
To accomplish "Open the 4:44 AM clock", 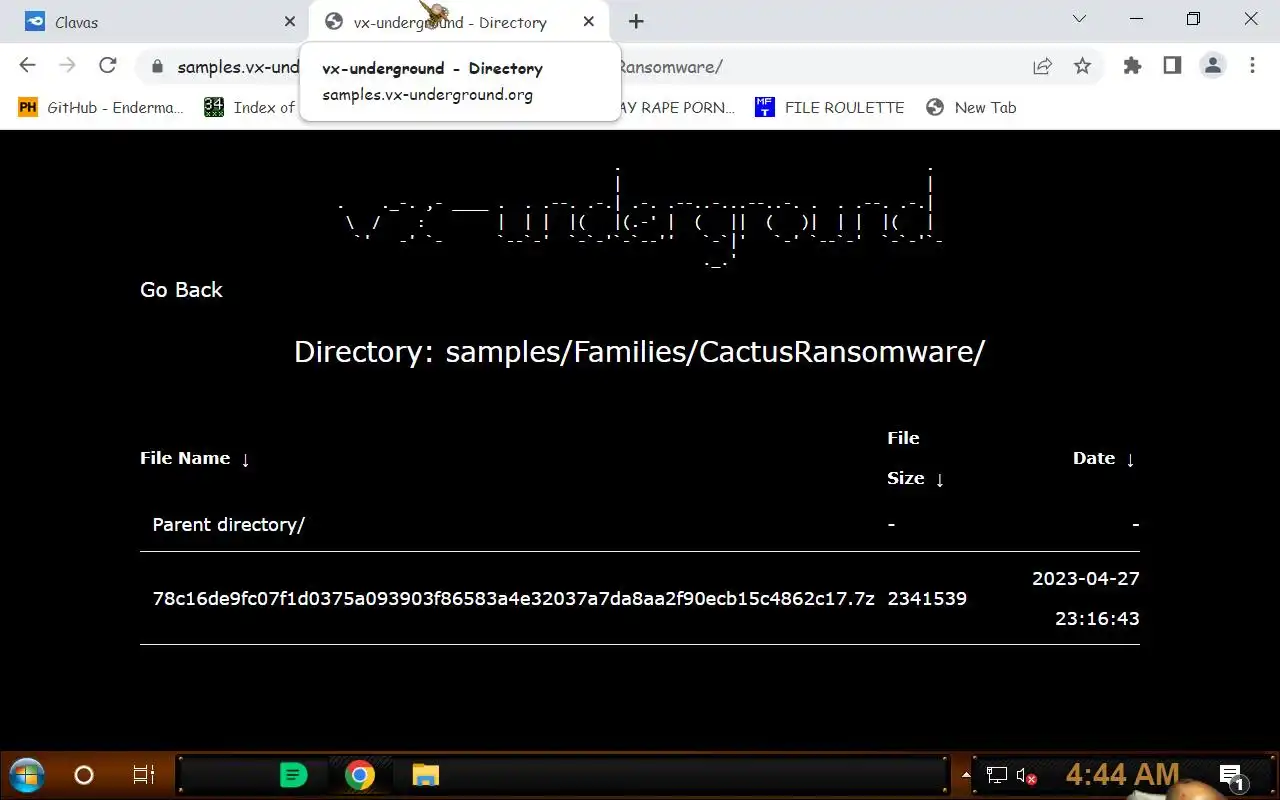I will point(1122,775).
